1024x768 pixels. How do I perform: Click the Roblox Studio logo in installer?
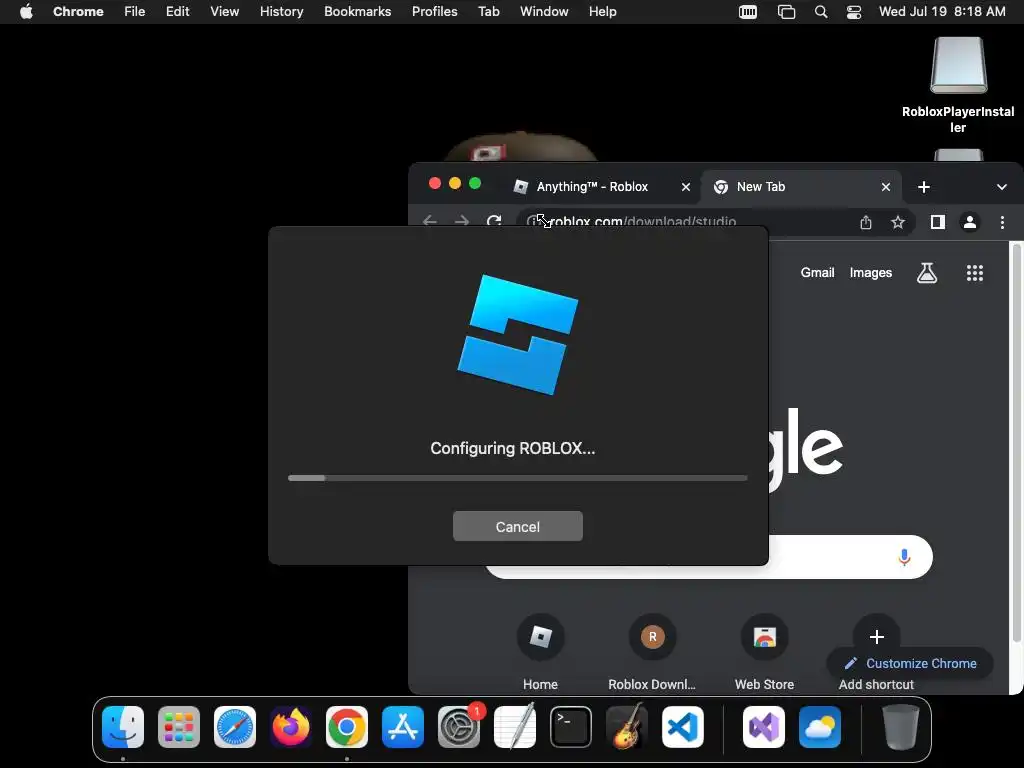518,334
